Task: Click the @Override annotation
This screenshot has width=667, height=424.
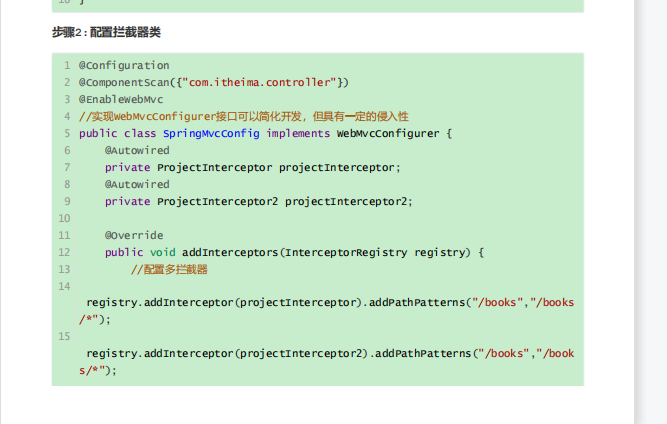Action: (x=134, y=235)
